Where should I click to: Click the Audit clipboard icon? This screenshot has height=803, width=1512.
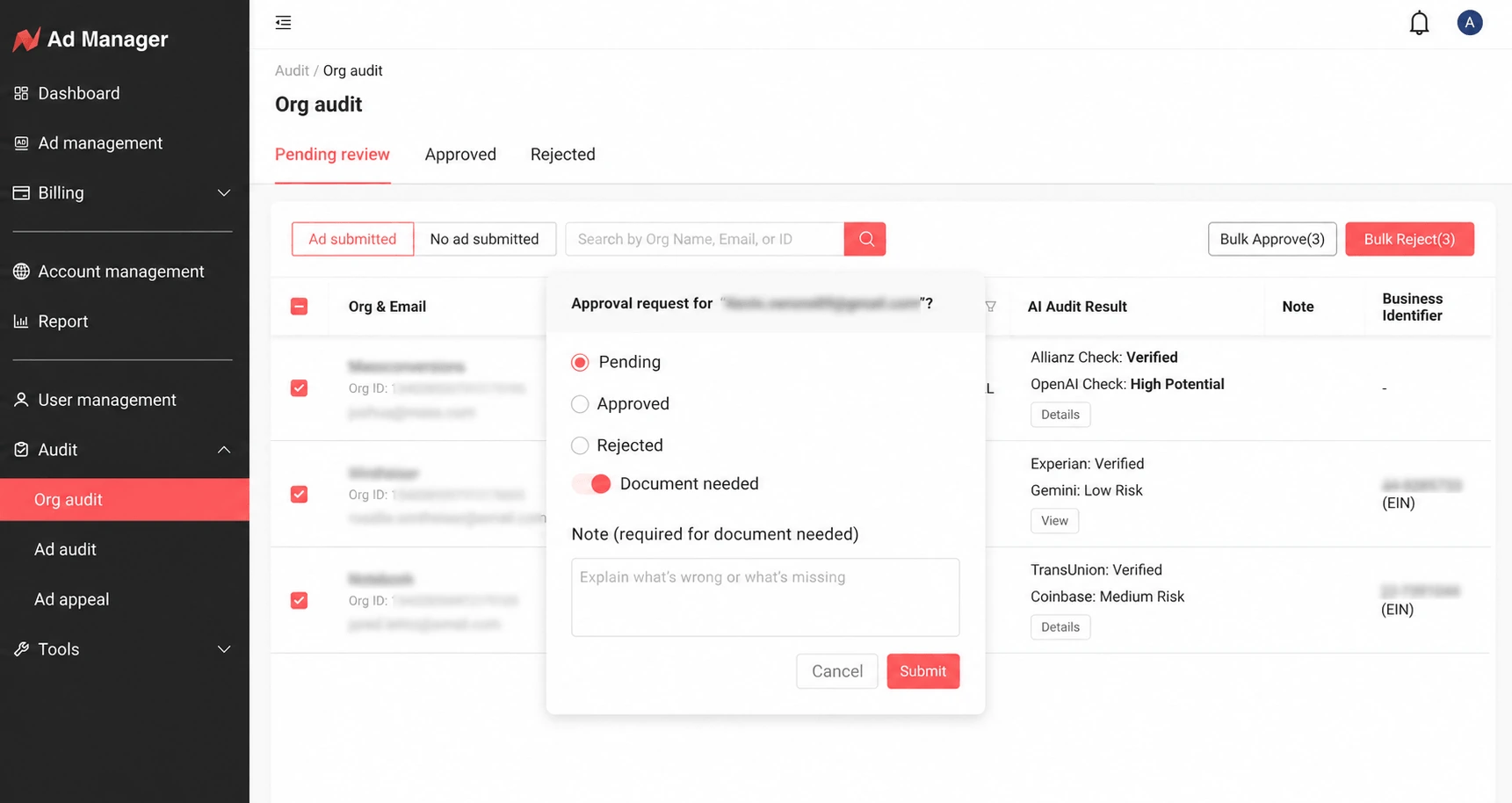point(21,450)
